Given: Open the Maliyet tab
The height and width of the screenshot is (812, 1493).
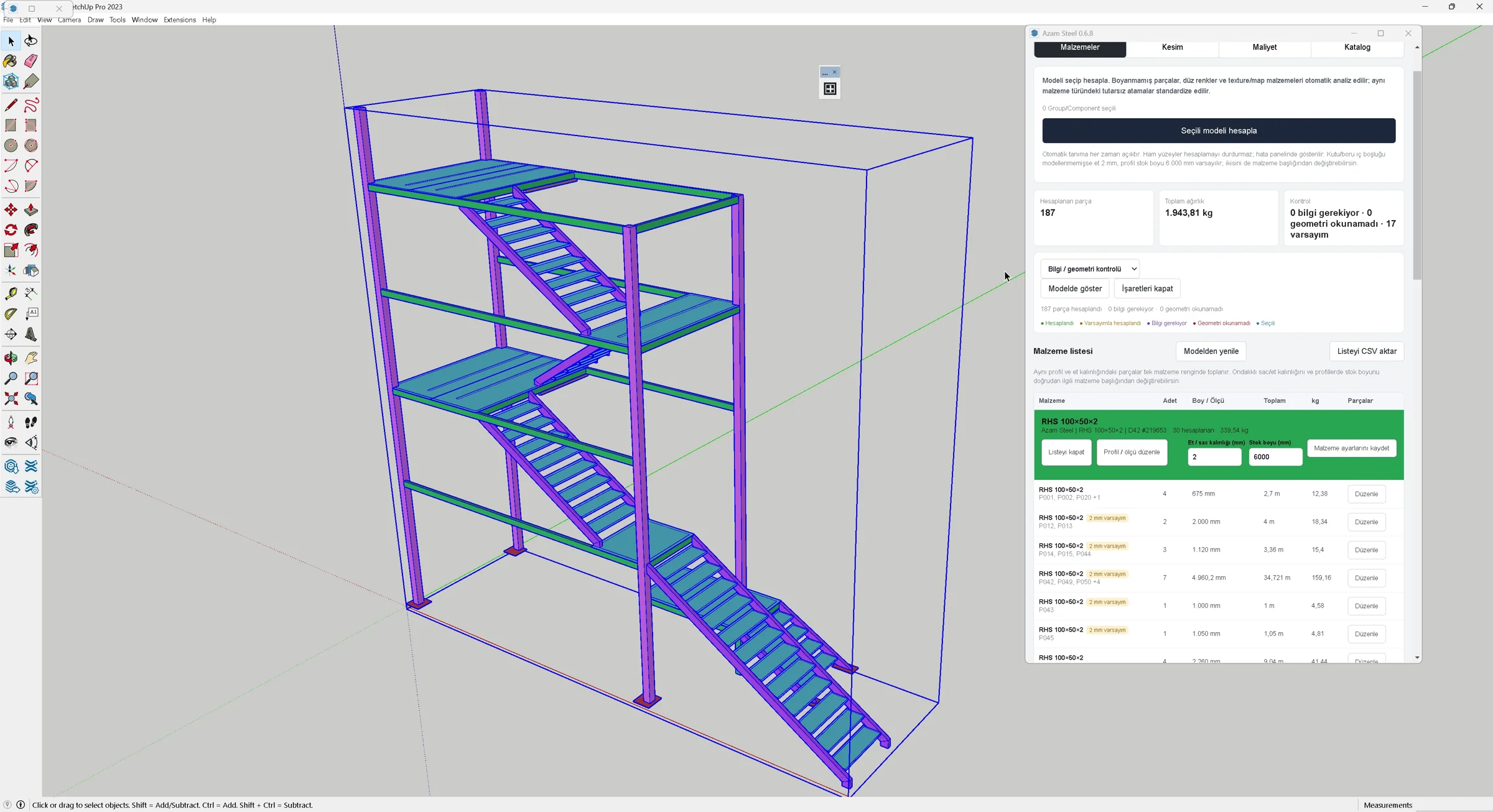Looking at the screenshot, I should click(x=1265, y=47).
